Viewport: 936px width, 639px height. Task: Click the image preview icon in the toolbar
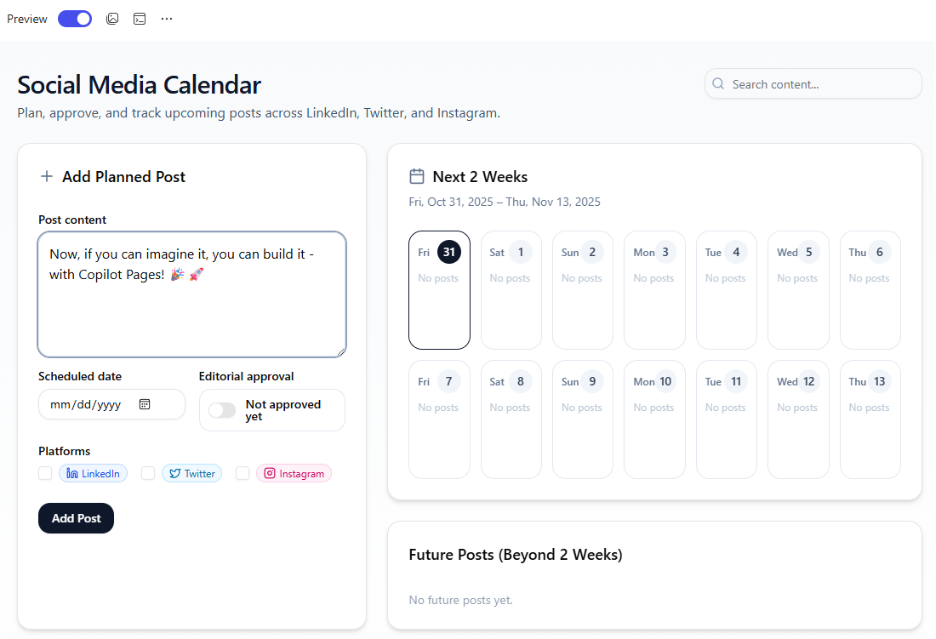click(112, 18)
